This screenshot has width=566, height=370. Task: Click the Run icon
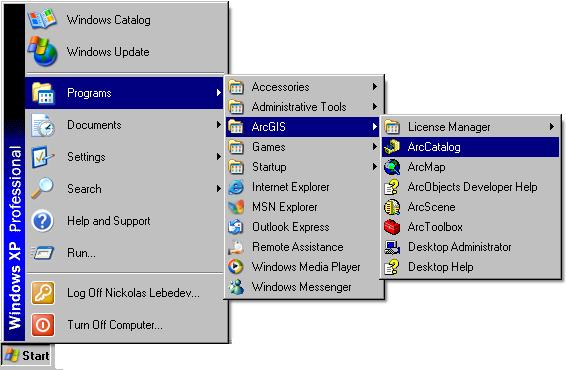[43, 253]
